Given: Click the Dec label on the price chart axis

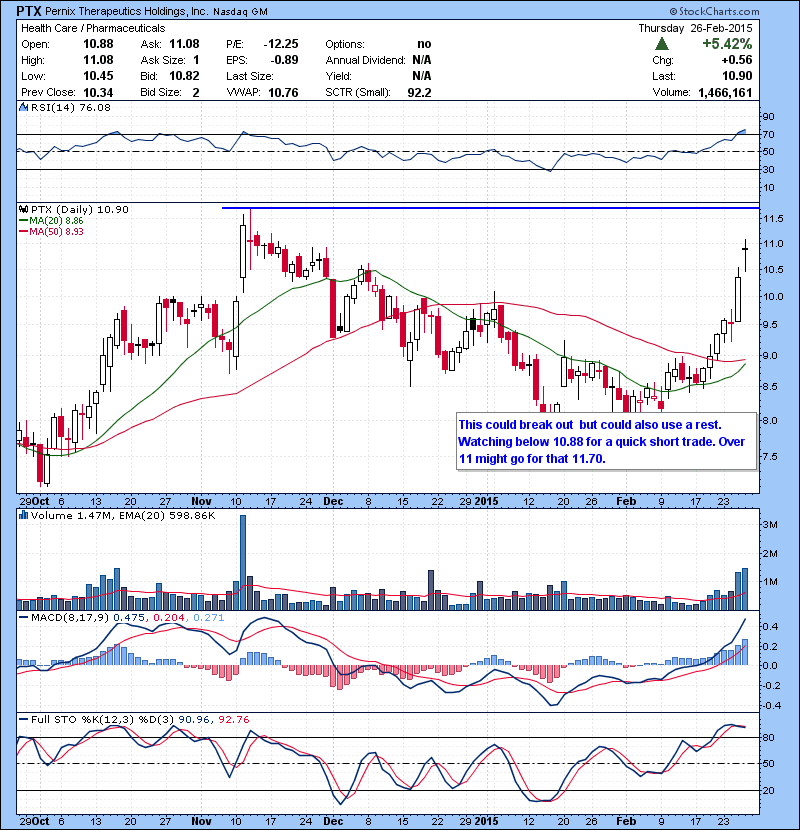Looking at the screenshot, I should [333, 501].
